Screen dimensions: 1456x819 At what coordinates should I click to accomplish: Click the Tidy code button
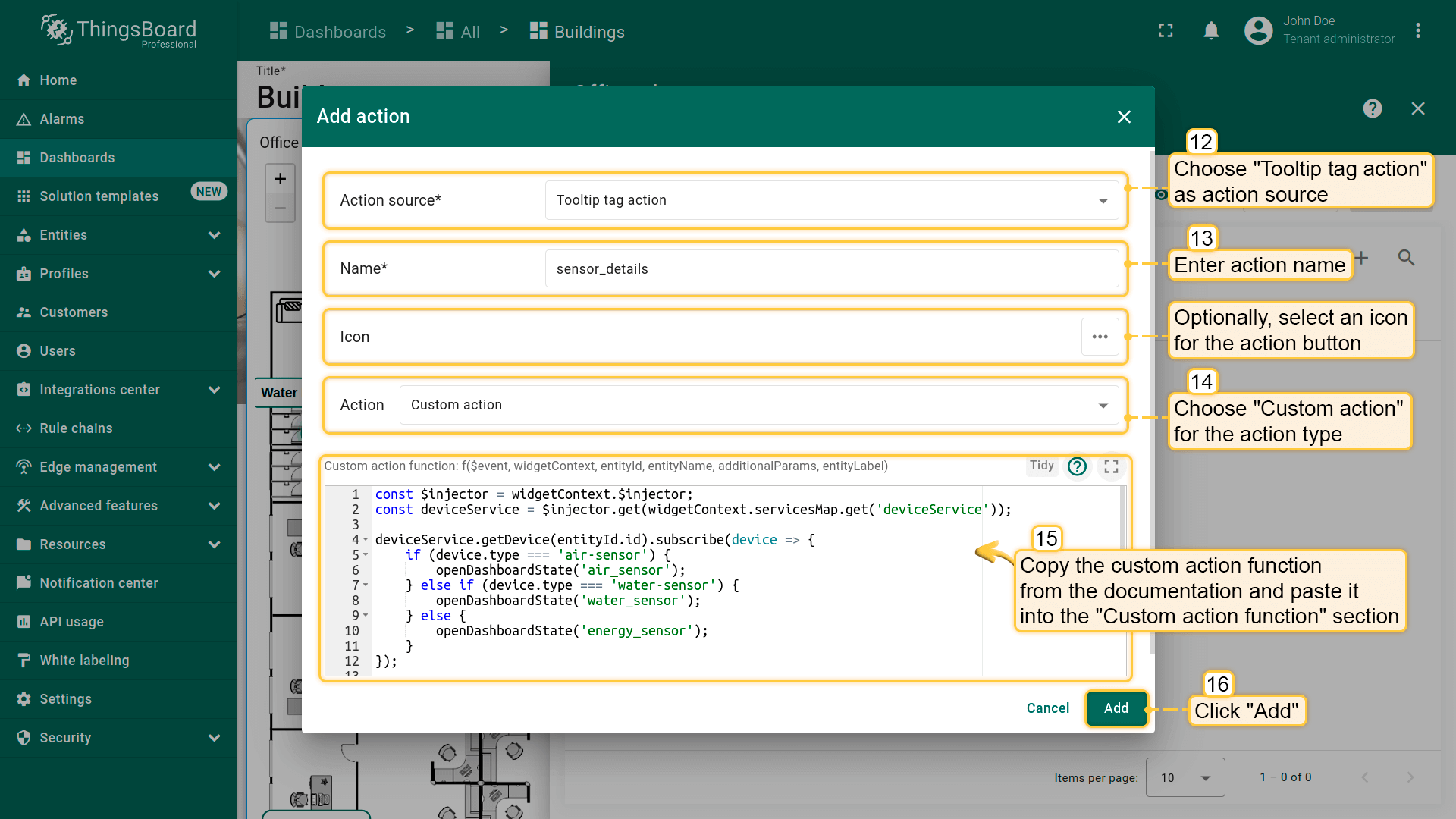1041,466
